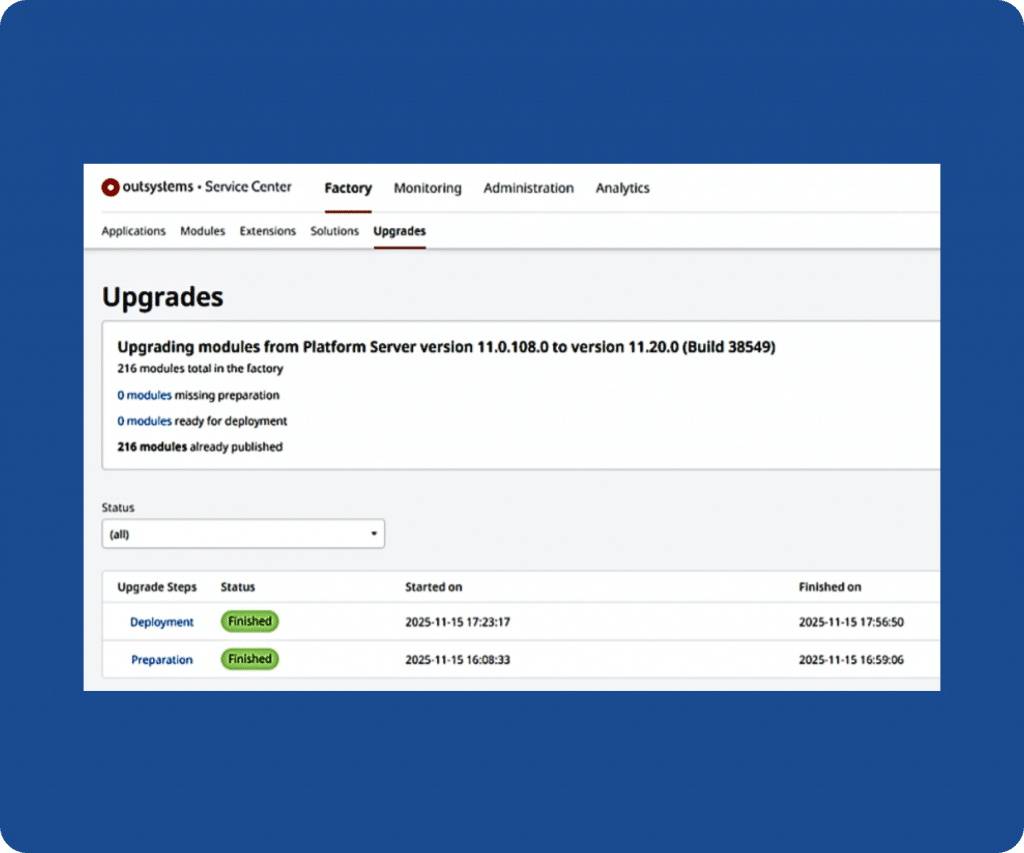
Task: Click 'outsystems · Service Center' title text
Action: (x=207, y=187)
